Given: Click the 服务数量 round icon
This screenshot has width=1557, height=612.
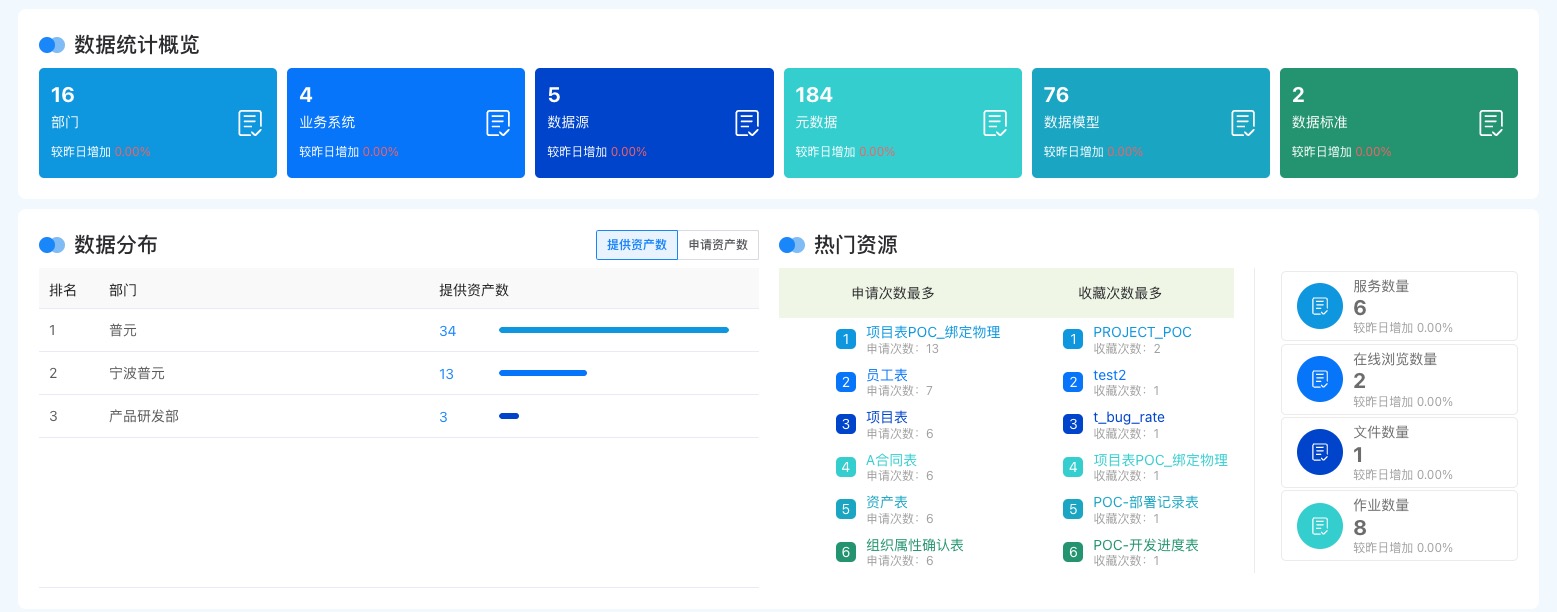Looking at the screenshot, I should click(1320, 306).
